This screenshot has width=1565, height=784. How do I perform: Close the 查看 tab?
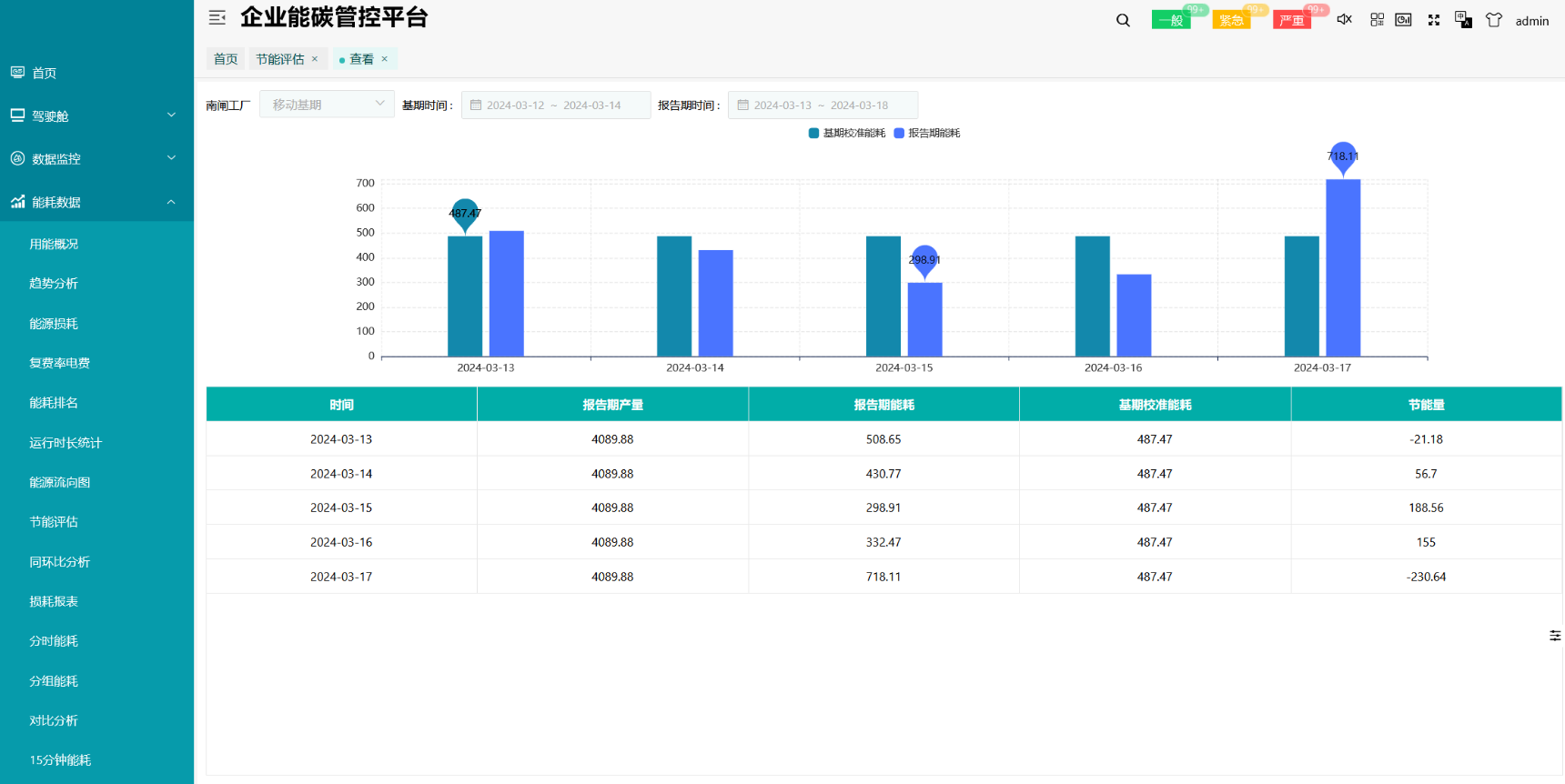(385, 59)
